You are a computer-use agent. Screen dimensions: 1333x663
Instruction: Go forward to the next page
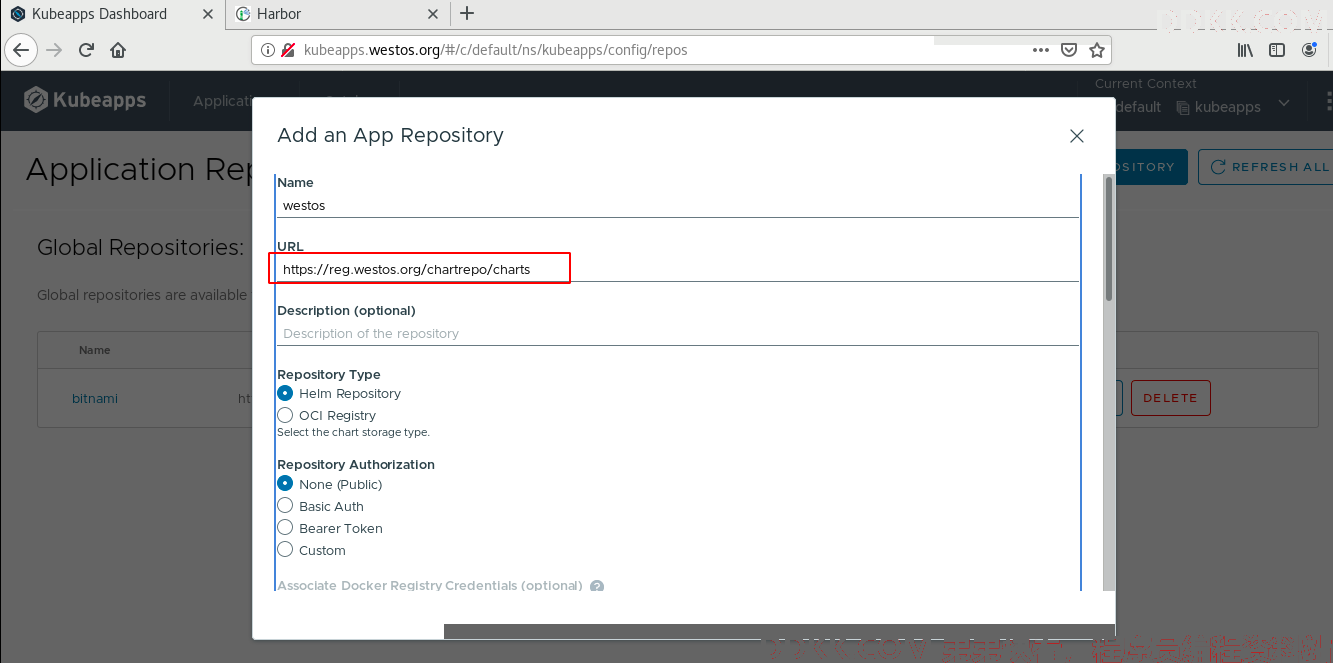coord(54,50)
